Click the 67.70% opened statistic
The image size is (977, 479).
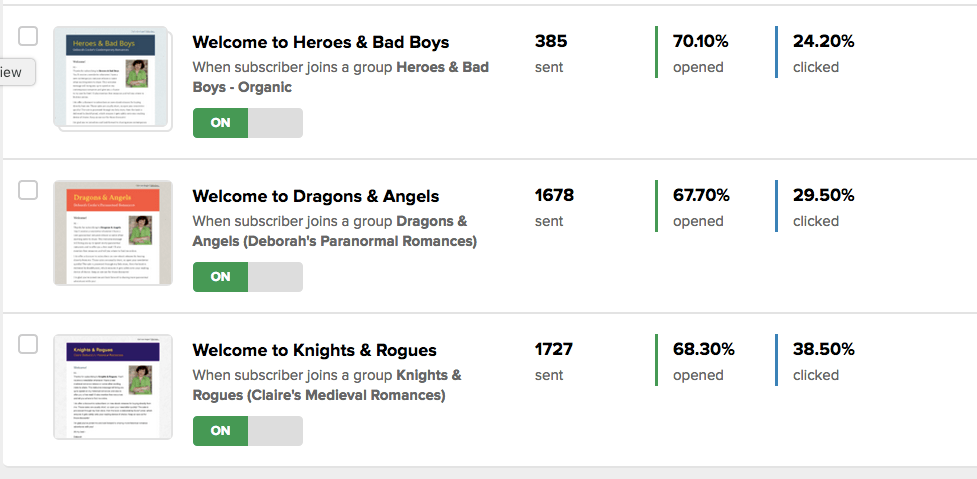(700, 196)
